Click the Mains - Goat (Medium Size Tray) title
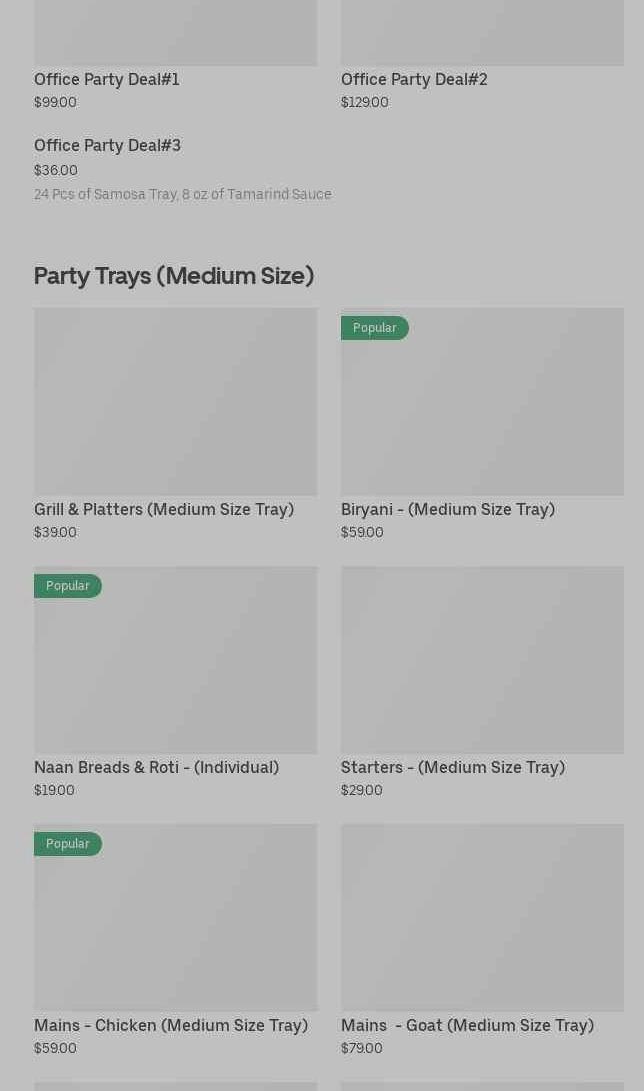644x1091 pixels. point(467,1025)
